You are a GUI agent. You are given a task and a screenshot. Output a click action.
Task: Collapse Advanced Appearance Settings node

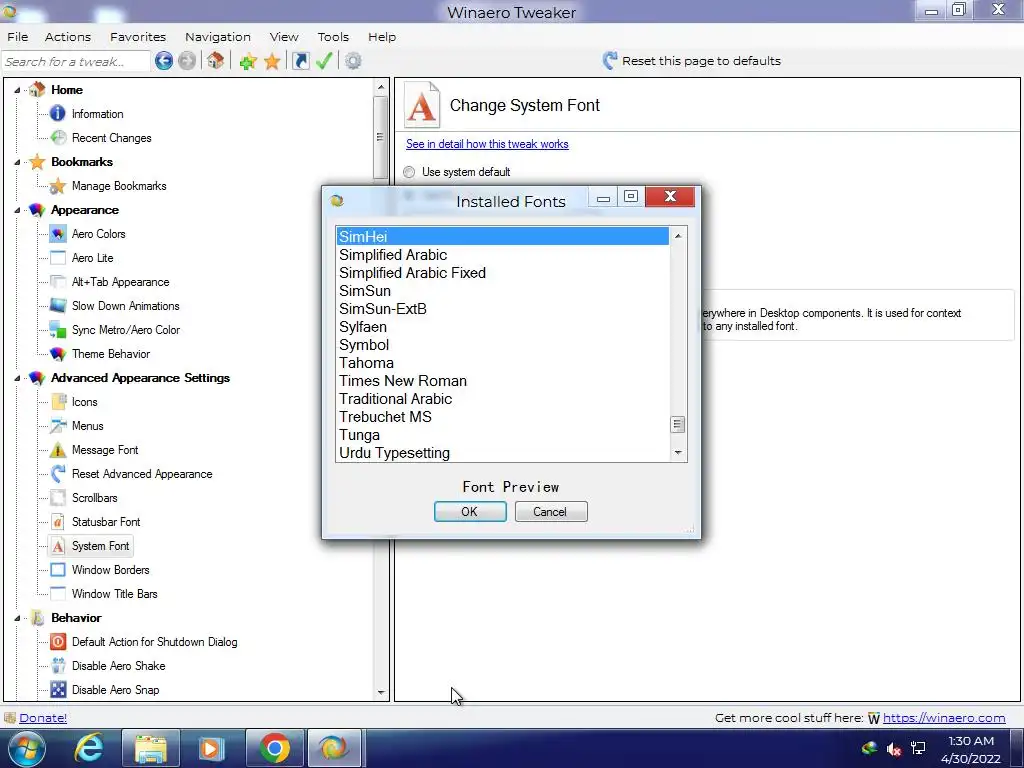pos(18,378)
